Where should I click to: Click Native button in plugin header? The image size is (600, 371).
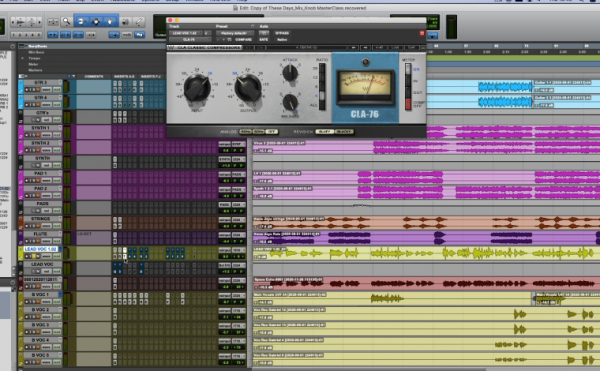282,39
